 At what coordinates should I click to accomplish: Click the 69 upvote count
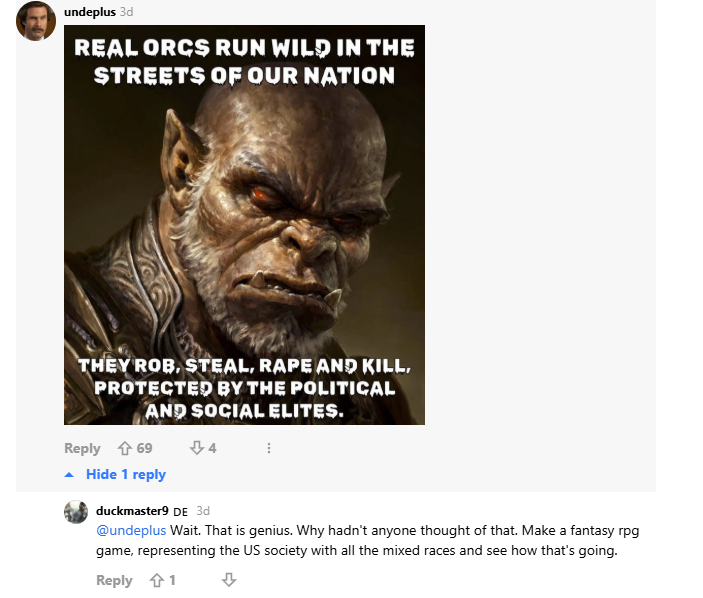point(144,448)
